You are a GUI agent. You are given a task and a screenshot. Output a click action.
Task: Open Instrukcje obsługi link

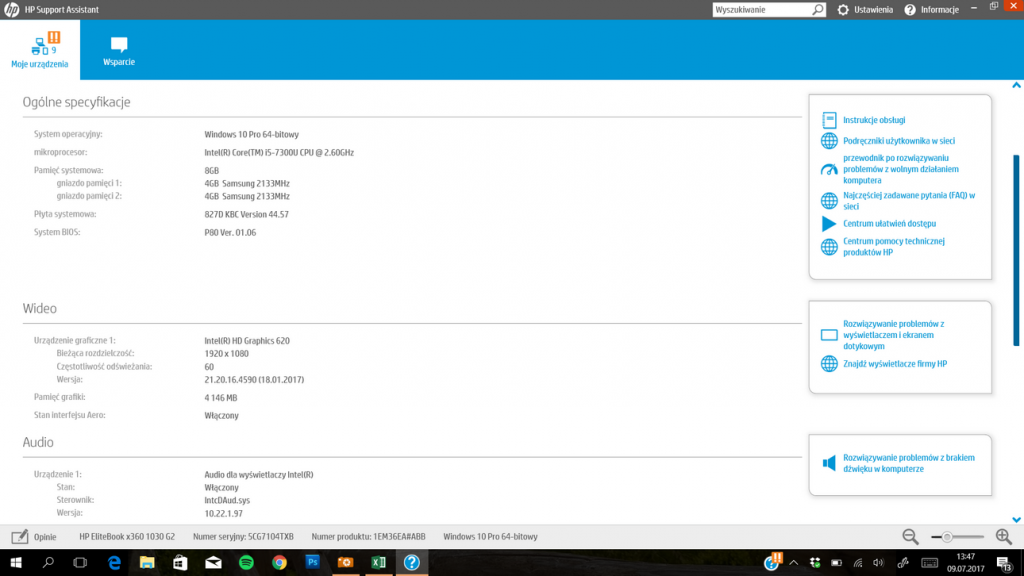pyautogui.click(x=873, y=120)
